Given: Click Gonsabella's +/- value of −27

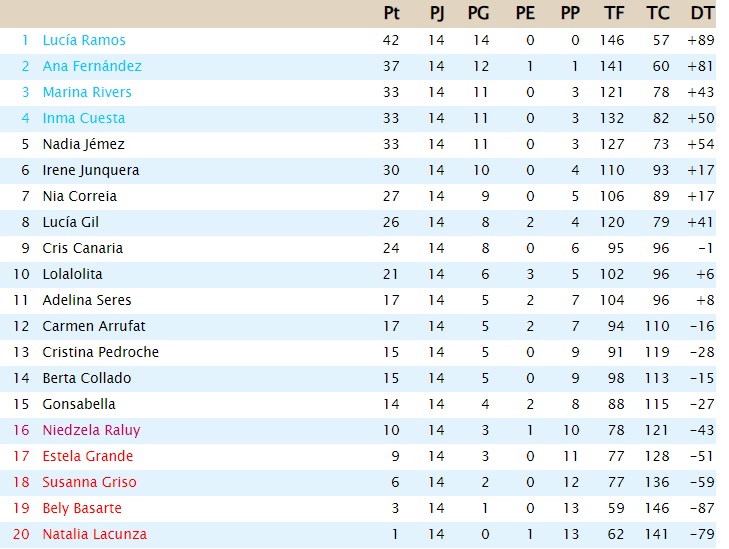Looking at the screenshot, I should [x=701, y=404].
